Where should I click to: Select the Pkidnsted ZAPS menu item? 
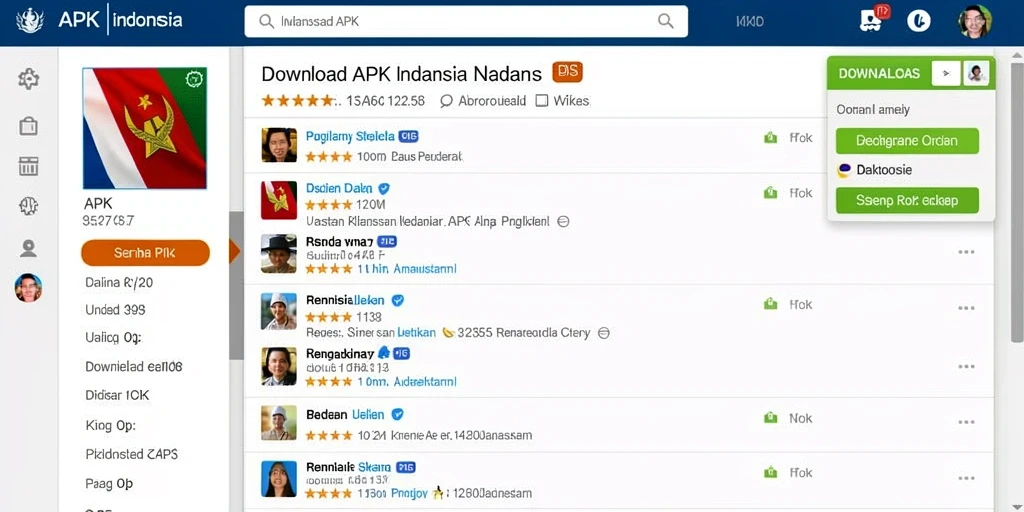pyautogui.click(x=132, y=454)
